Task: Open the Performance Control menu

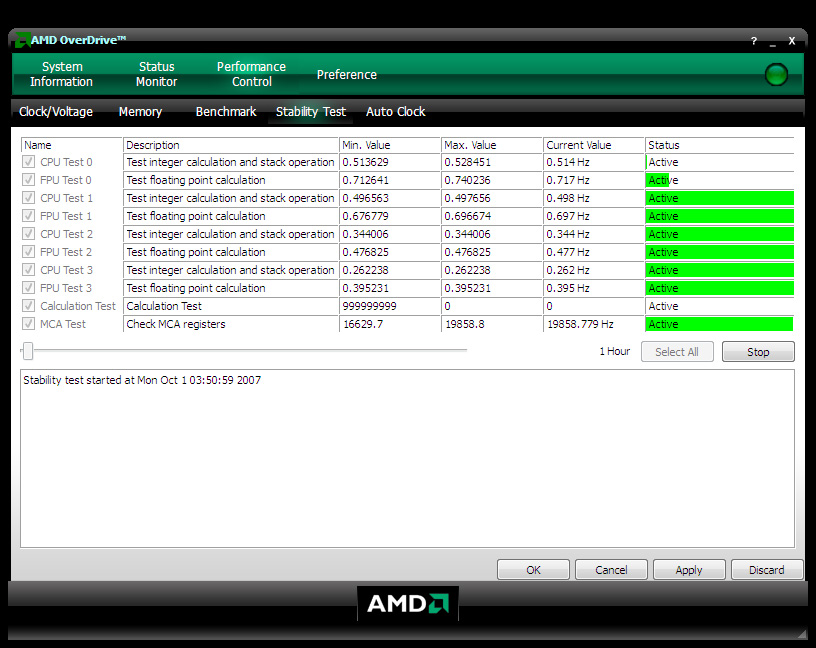Action: [x=251, y=74]
